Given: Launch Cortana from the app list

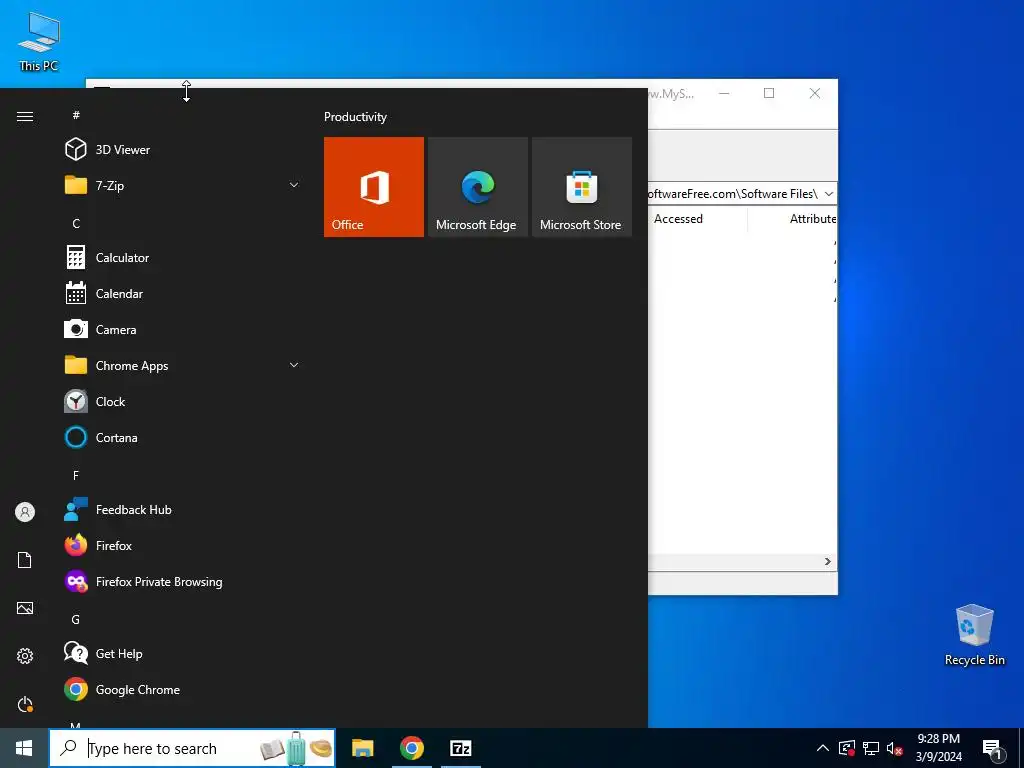Looking at the screenshot, I should (183, 438).
